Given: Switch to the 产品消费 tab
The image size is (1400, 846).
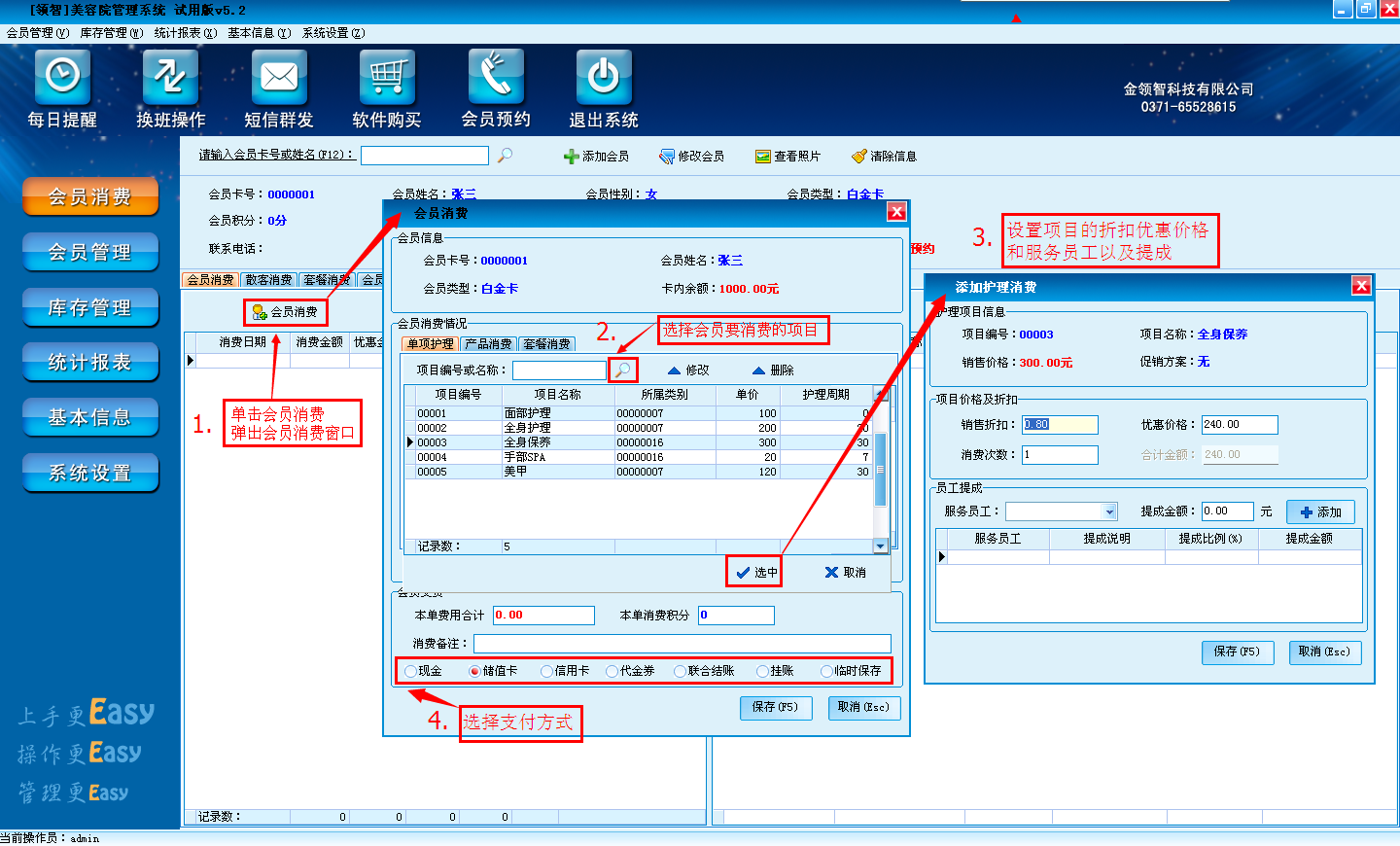Looking at the screenshot, I should (488, 344).
